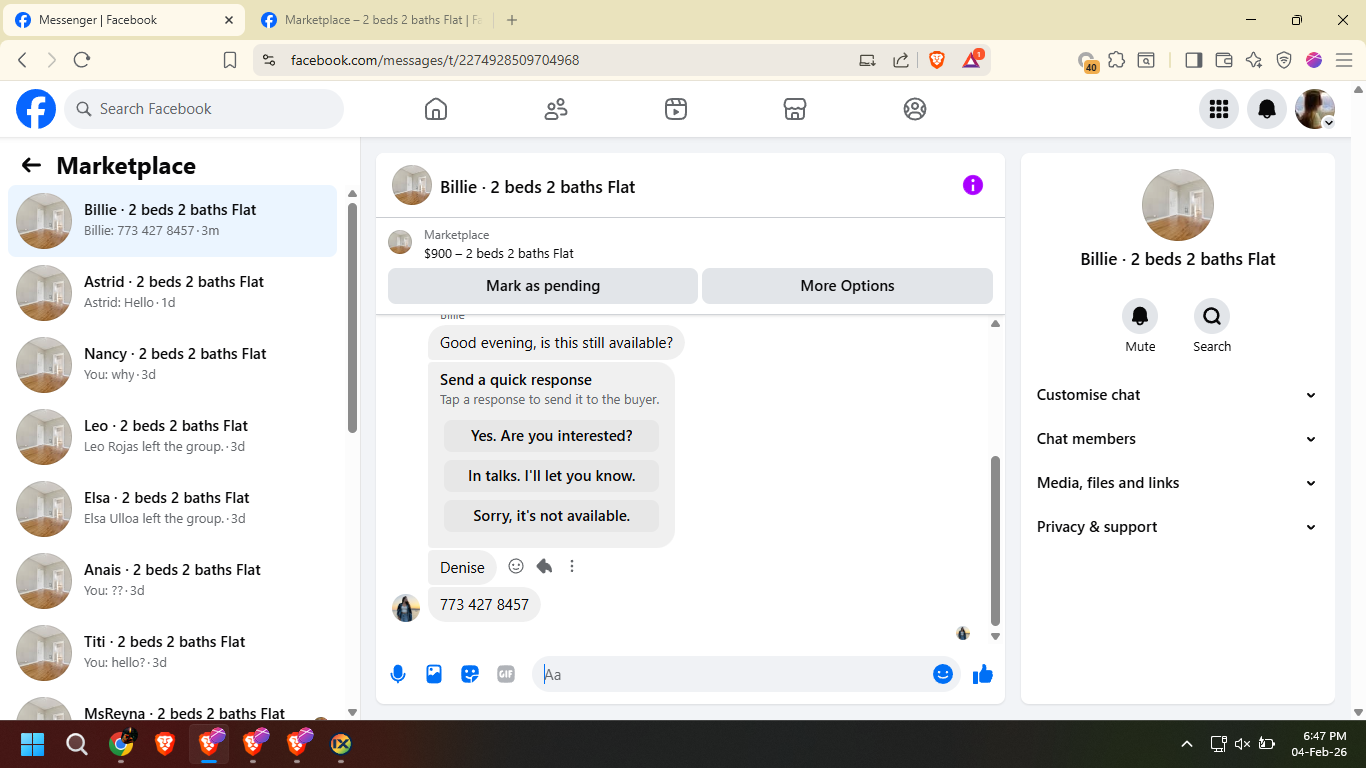
Task: Click the Brave Rewards triangle icon
Action: [x=972, y=60]
